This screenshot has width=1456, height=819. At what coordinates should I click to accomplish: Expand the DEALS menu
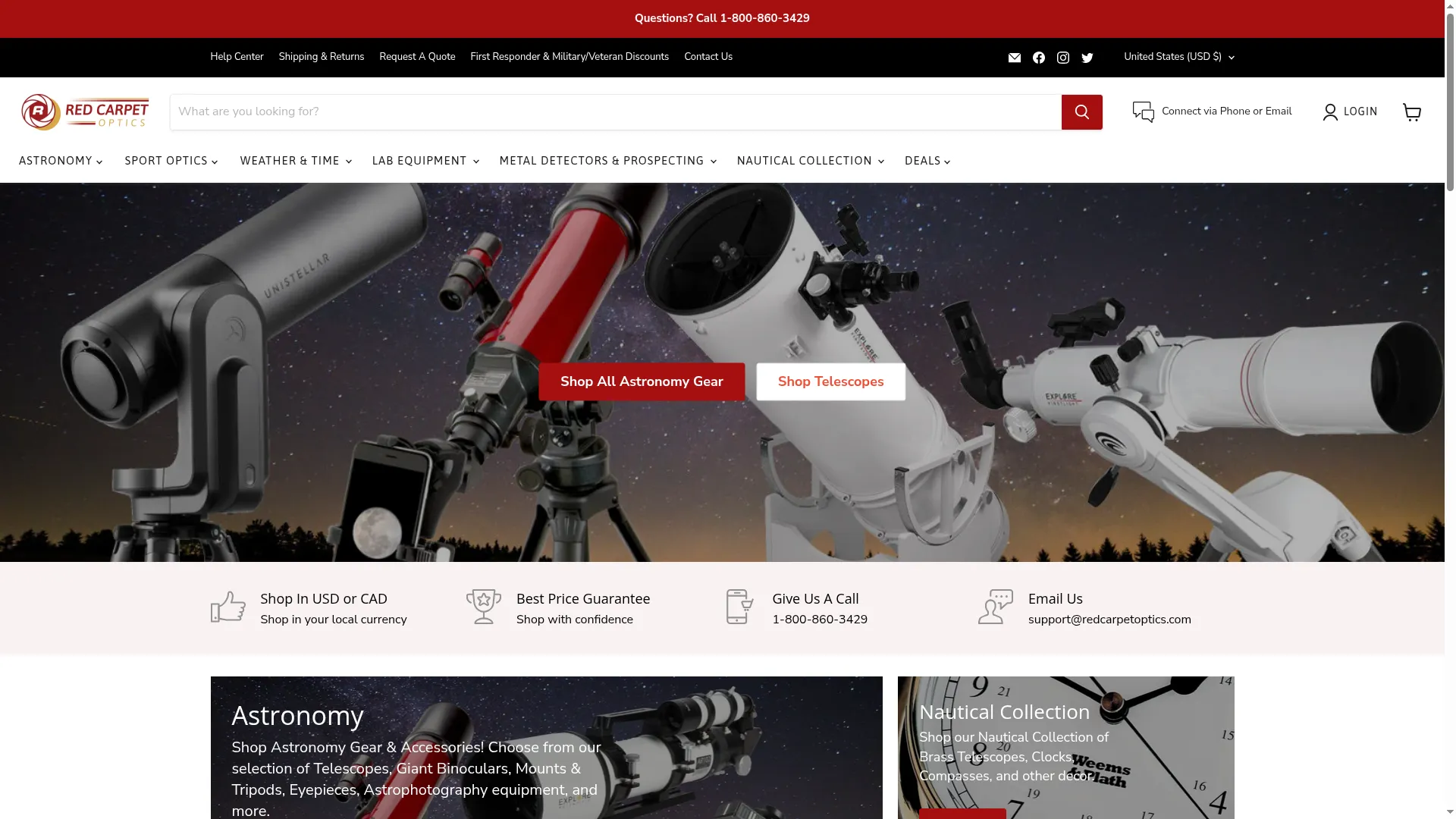pos(927,161)
